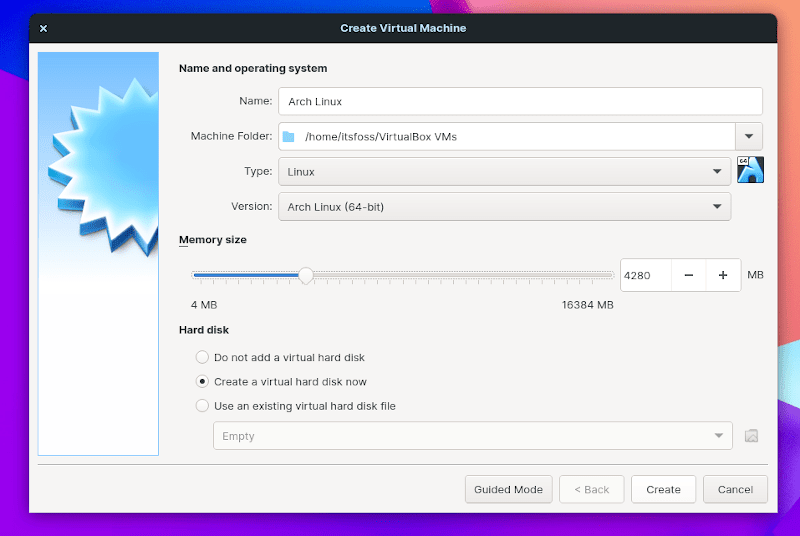Click the minus button to decrease memory

[689, 275]
